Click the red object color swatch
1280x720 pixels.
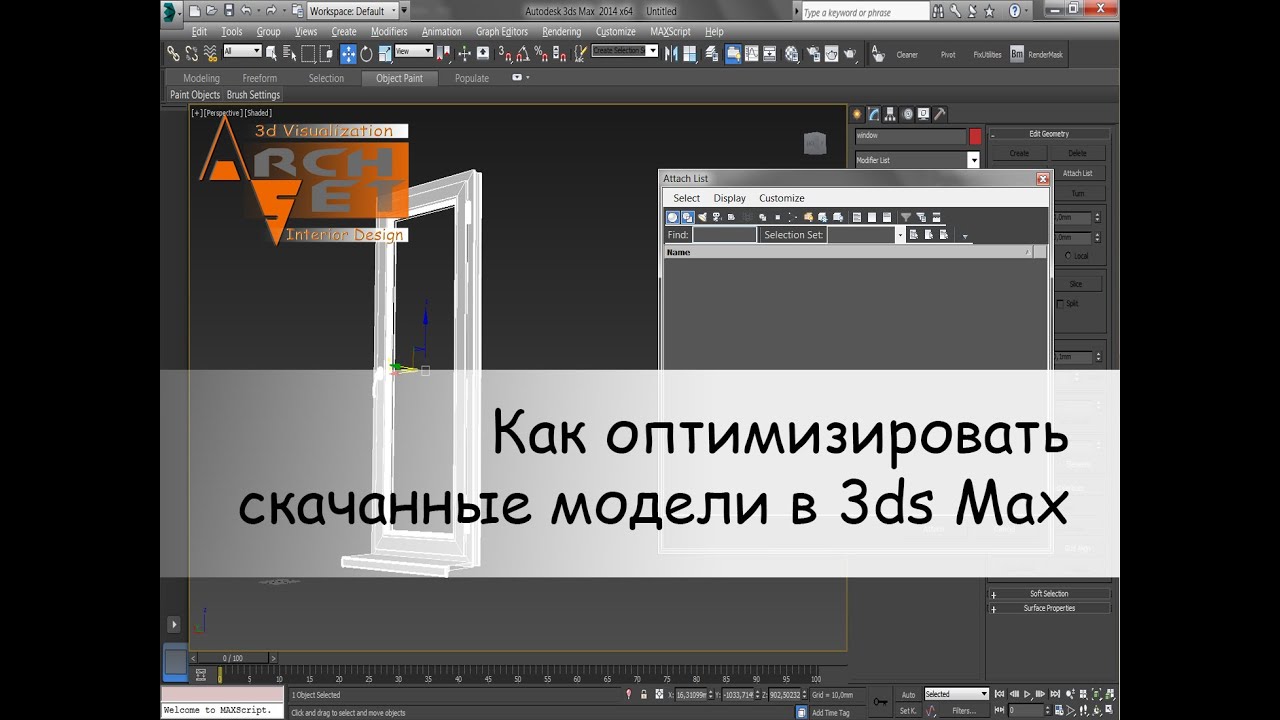[x=975, y=136]
